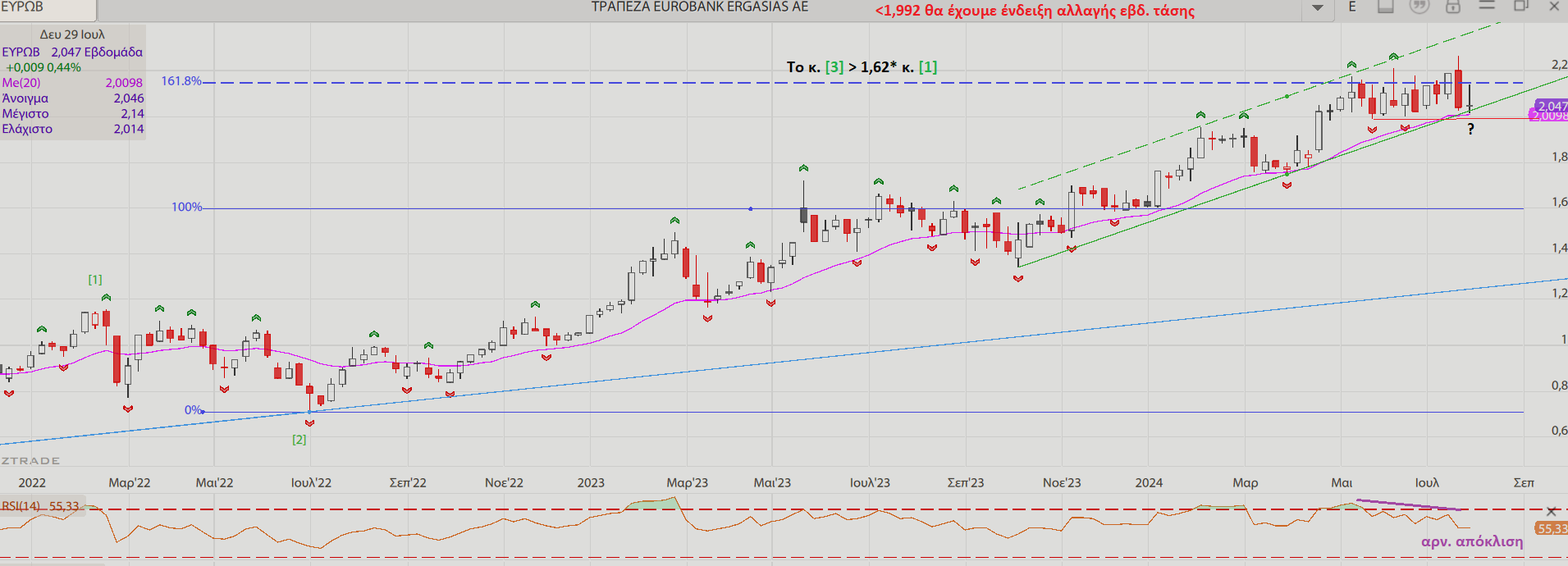Click the panel layout icon beside E
This screenshot has width=1568, height=566.
click(x=1386, y=7)
